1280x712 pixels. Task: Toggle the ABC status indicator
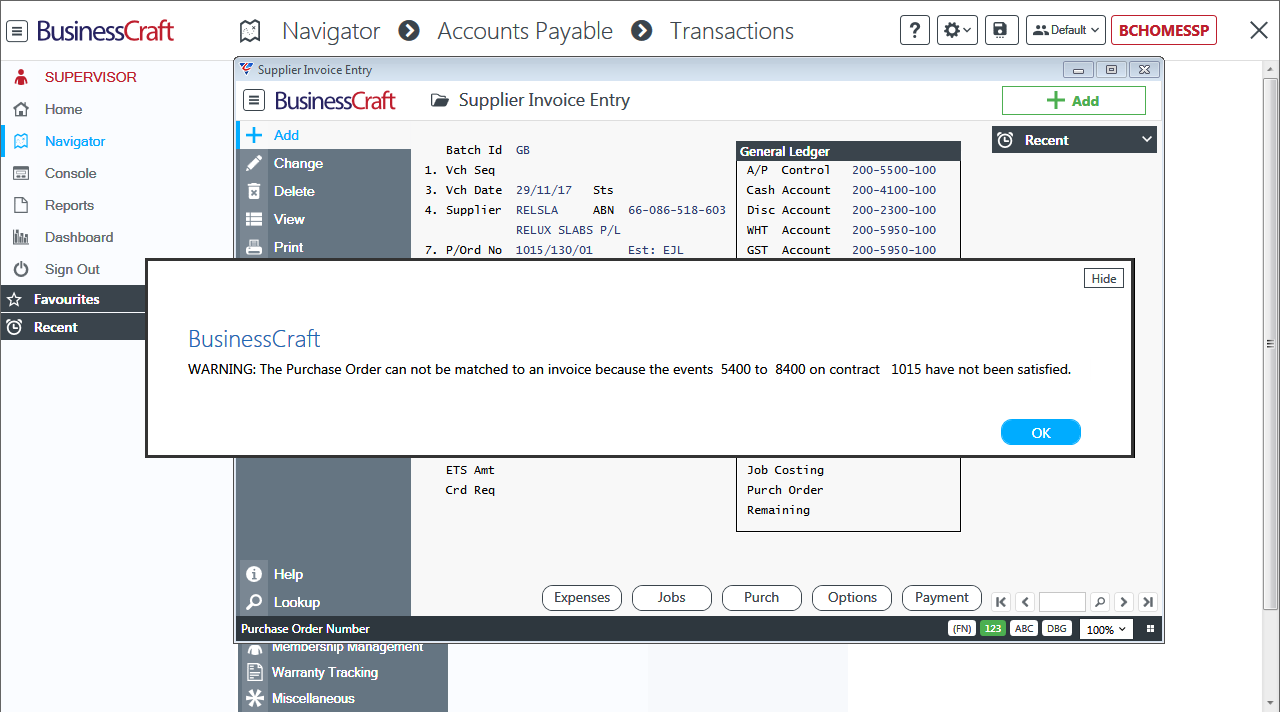click(x=1024, y=629)
